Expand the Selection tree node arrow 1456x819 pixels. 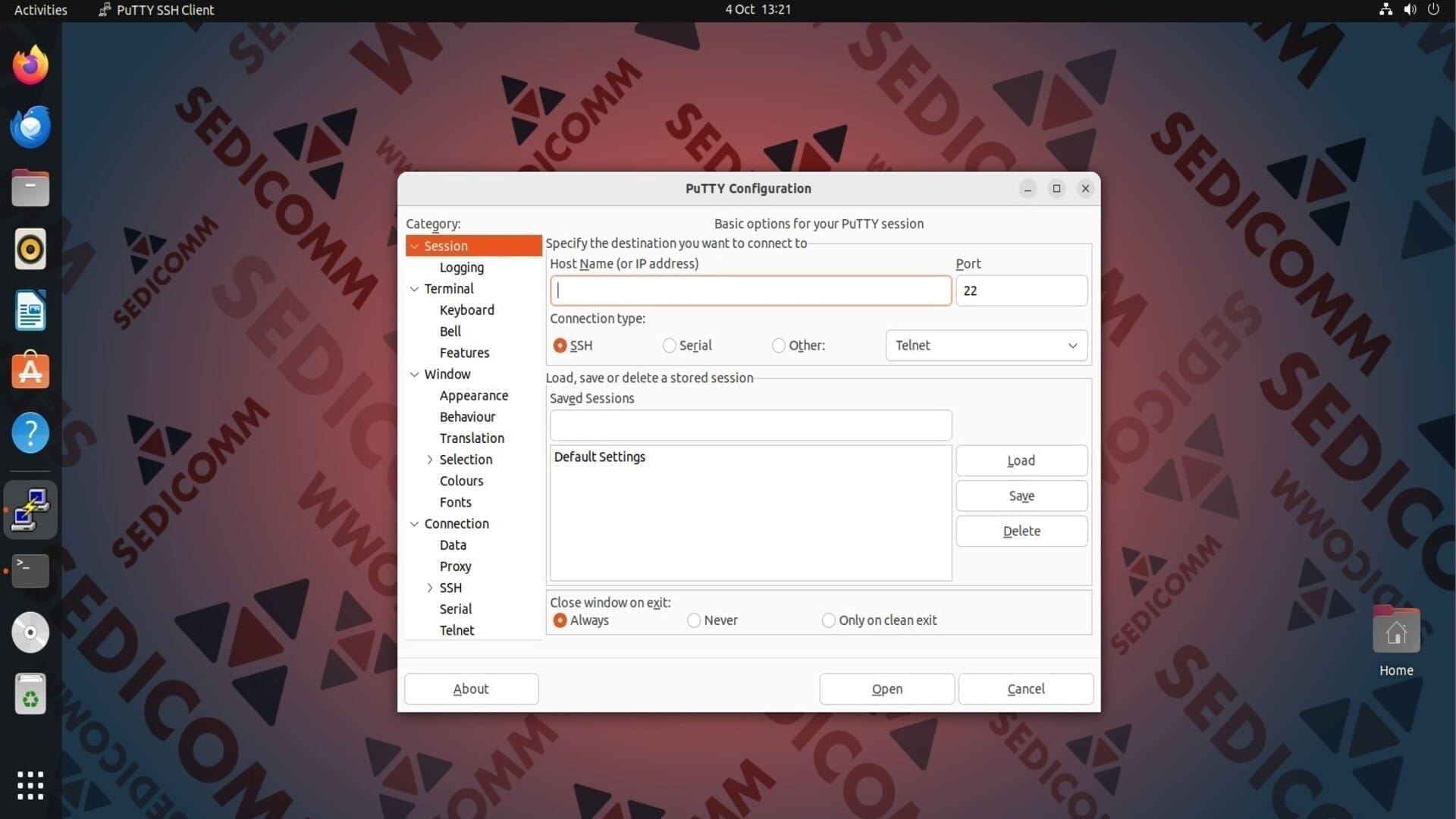[430, 460]
